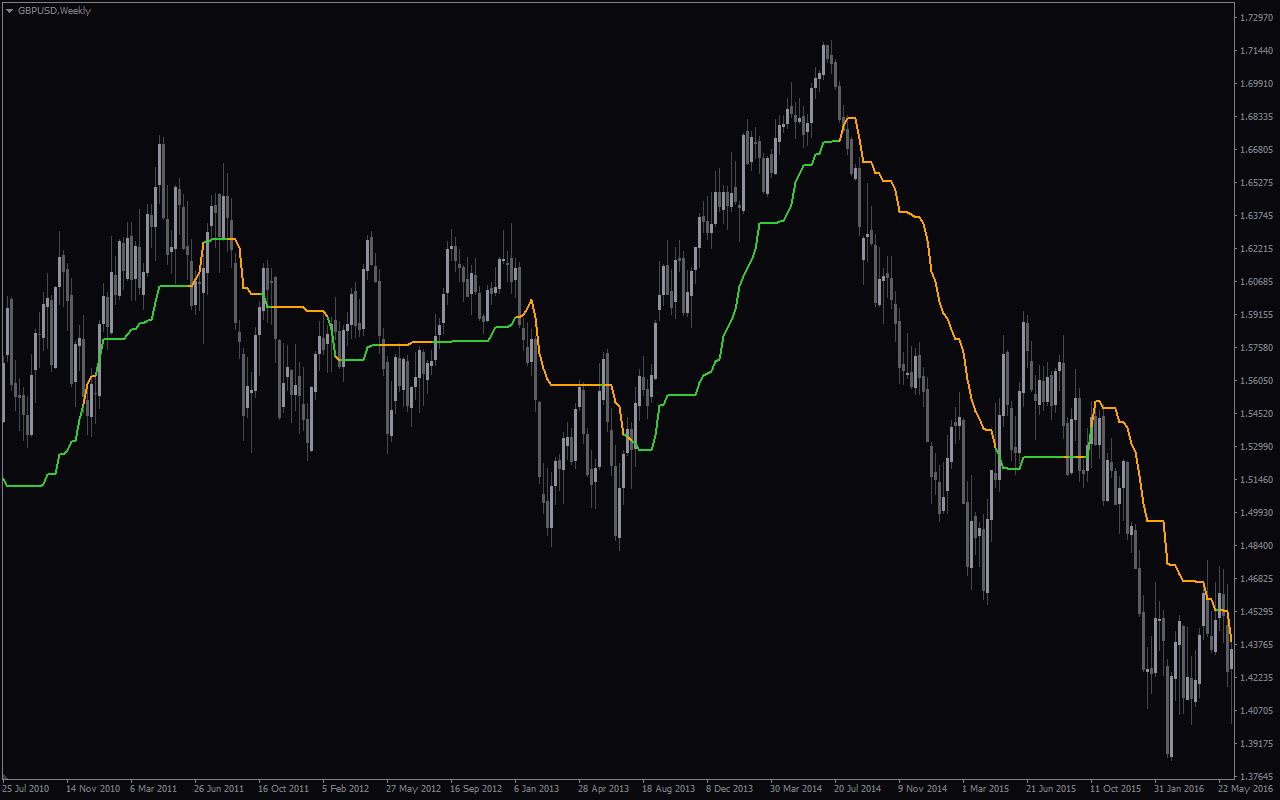
Task: Click price label 1.59155
Action: (x=1256, y=315)
